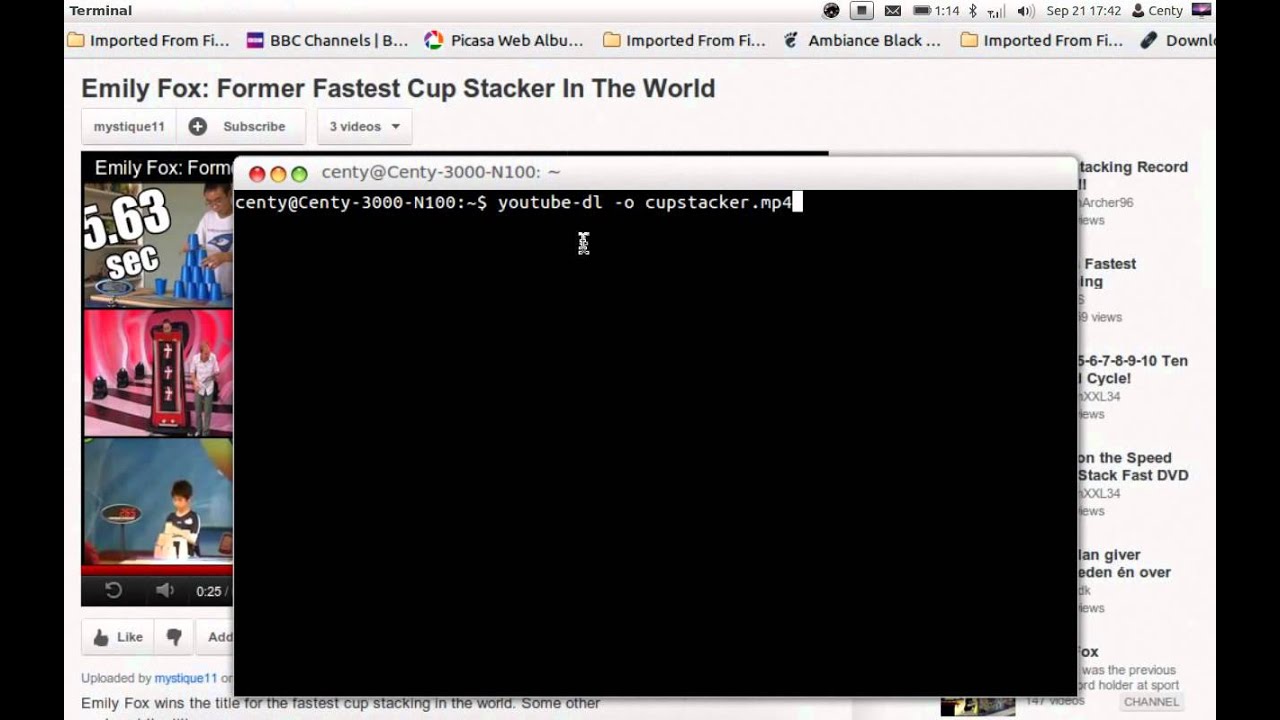Open the round dark indicator icon in top panel
This screenshot has width=1280, height=720.
tap(831, 11)
